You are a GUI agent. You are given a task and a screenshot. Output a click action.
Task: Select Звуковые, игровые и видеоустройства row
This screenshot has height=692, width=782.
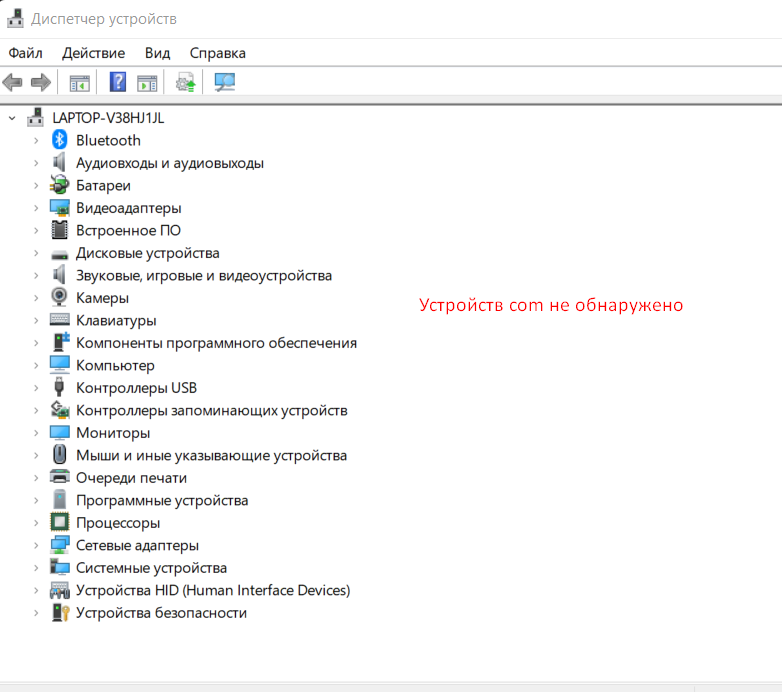coord(204,275)
